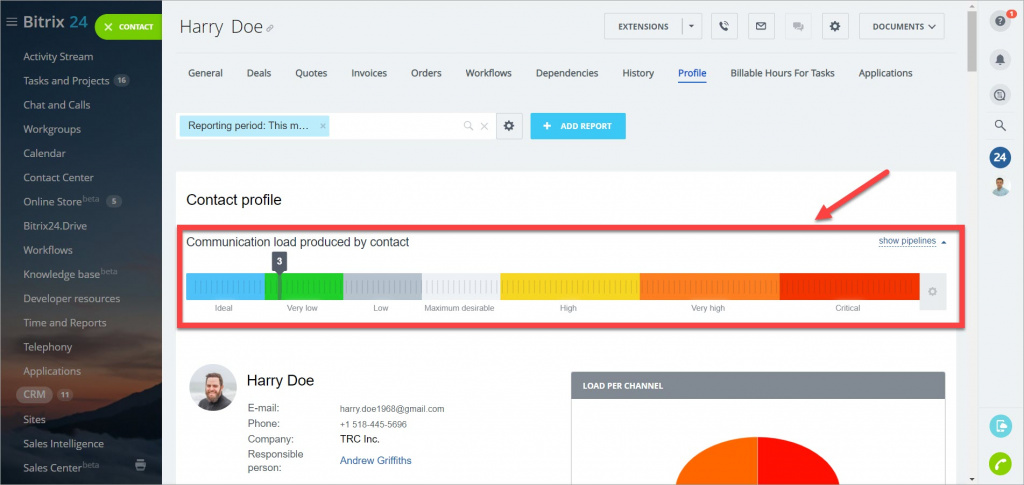1024x485 pixels.
Task: Switch to the Workflows tab
Action: tap(488, 73)
